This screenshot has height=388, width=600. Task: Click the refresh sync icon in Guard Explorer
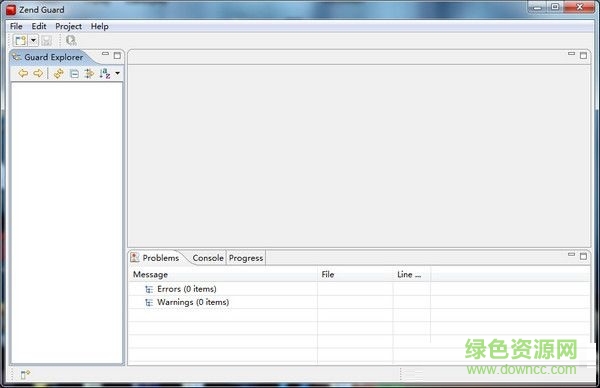coord(59,73)
